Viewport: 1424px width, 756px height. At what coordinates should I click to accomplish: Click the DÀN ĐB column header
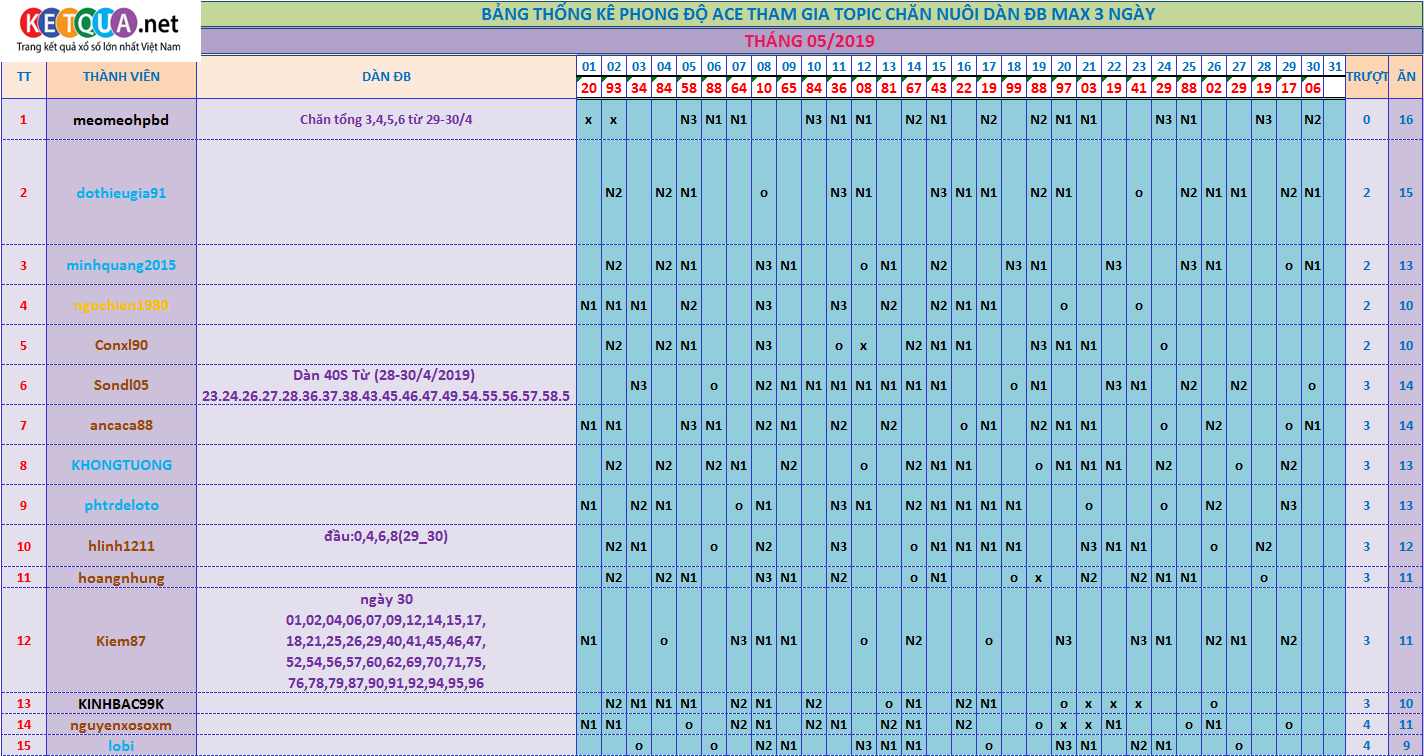(x=386, y=76)
